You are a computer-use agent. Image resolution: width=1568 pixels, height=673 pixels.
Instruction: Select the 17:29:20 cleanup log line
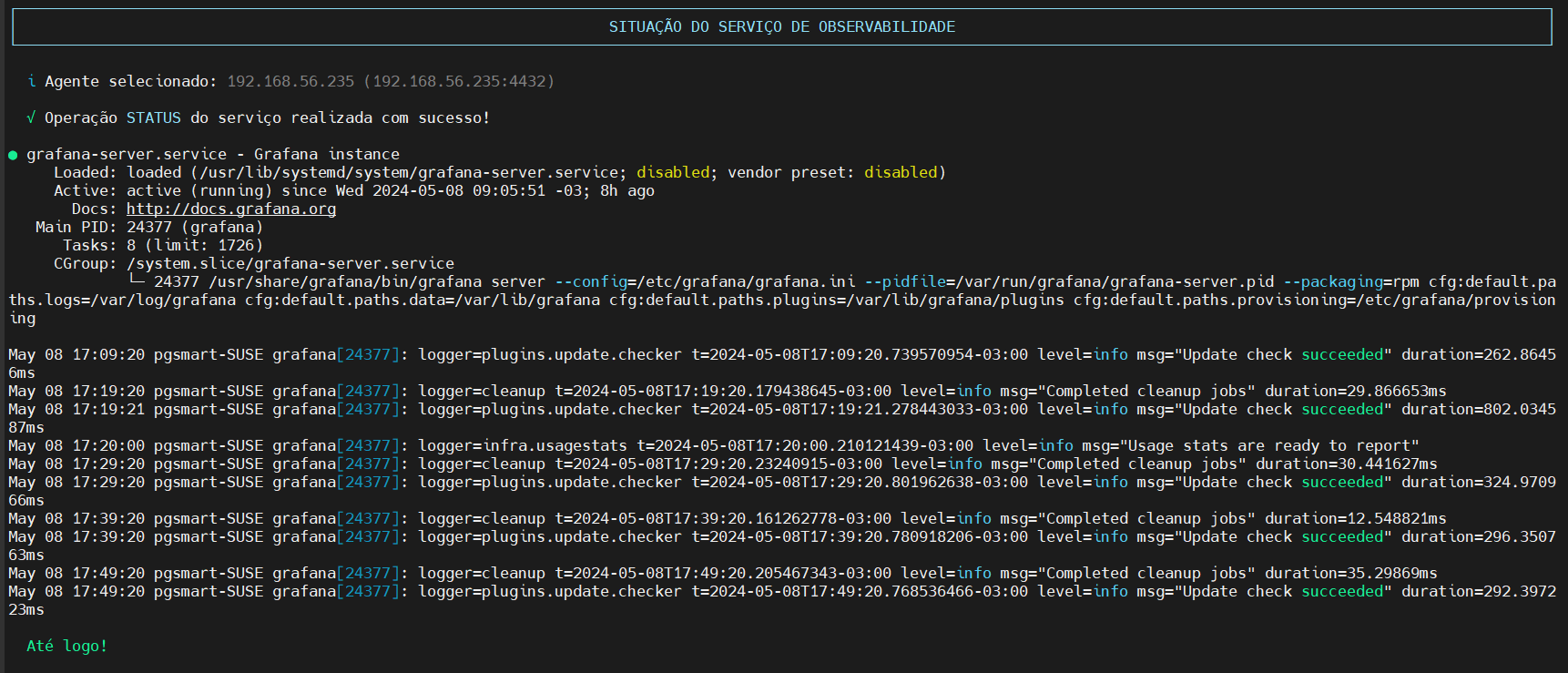pos(723,464)
